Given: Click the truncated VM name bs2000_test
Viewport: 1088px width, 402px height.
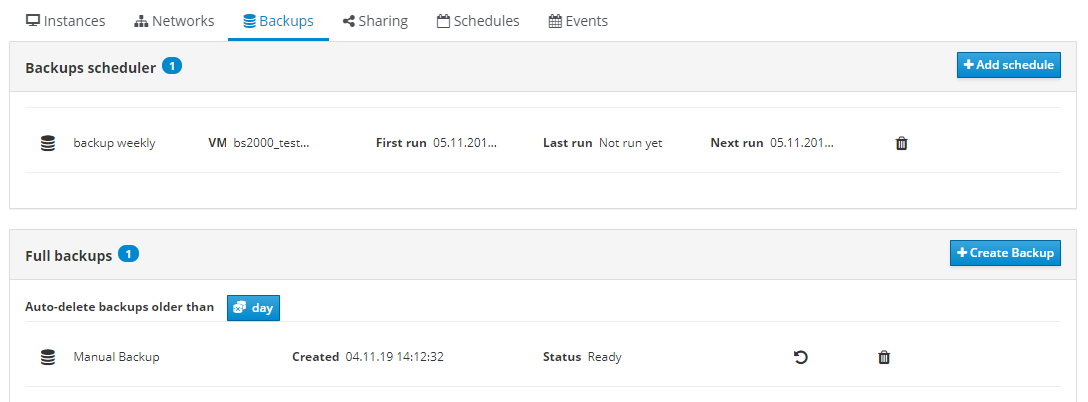Looking at the screenshot, I should coord(271,143).
